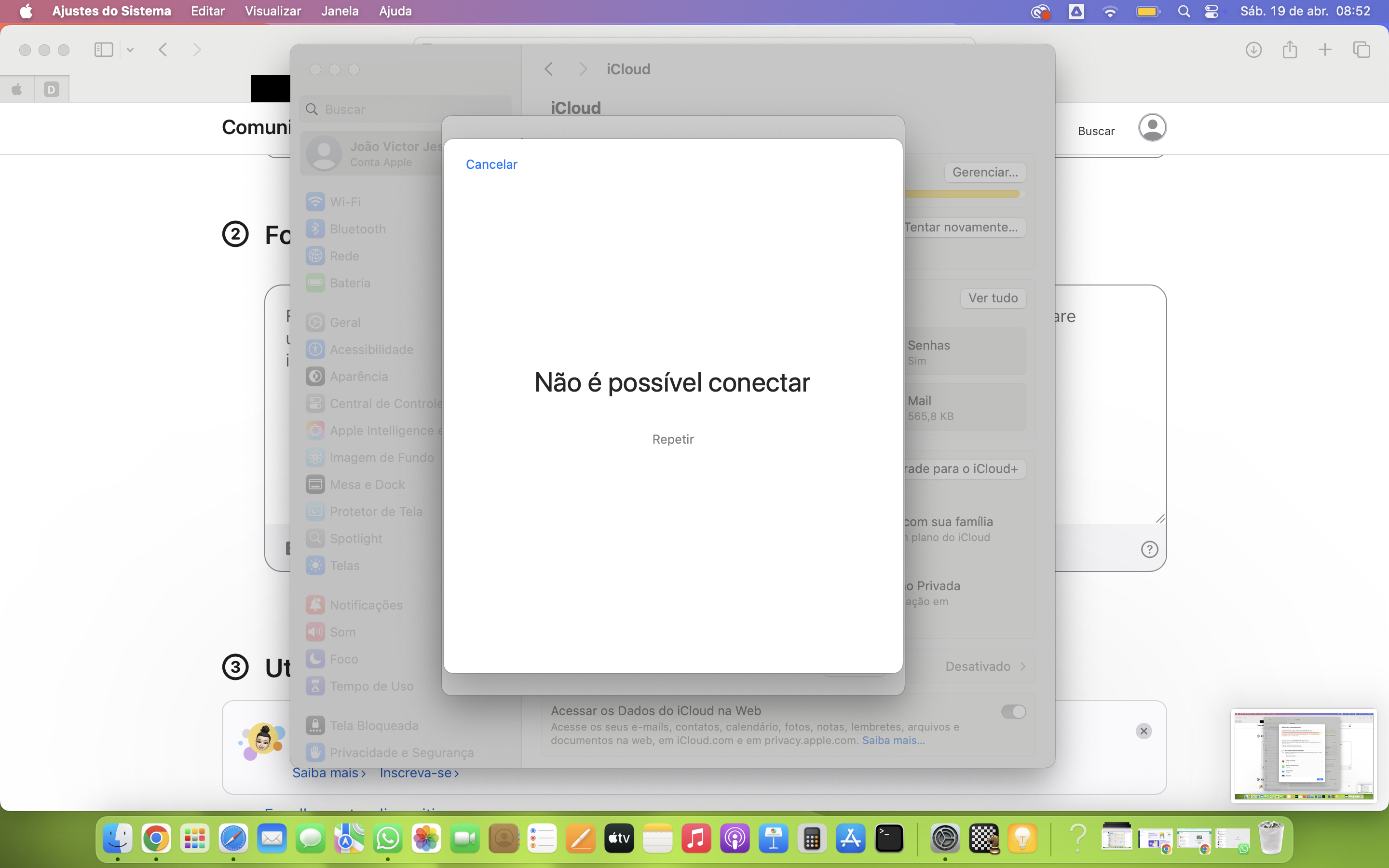The height and width of the screenshot is (868, 1389).
Task: Click the Safari share icon
Action: [1290, 50]
